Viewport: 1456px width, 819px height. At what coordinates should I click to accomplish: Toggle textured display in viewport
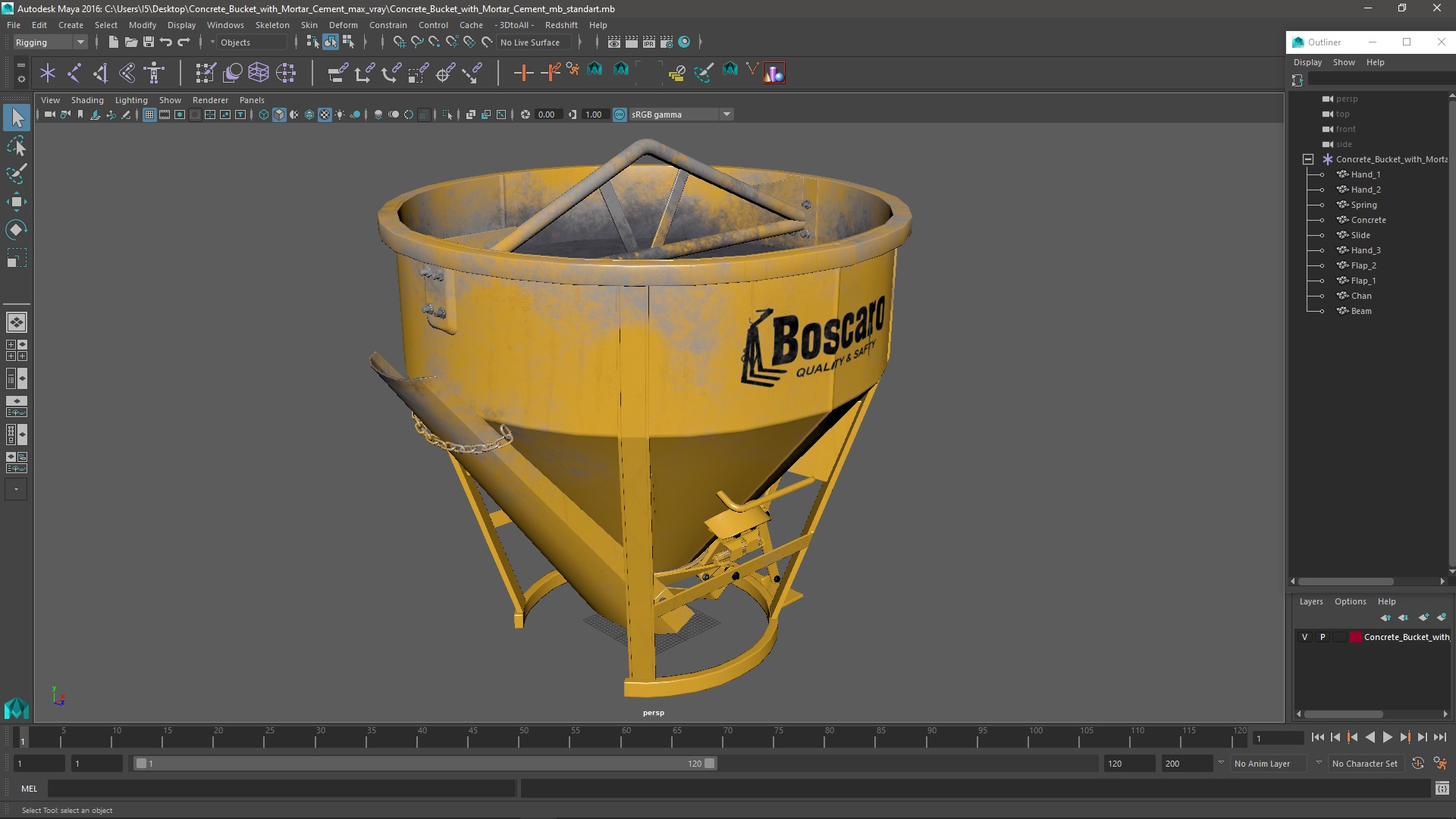click(x=325, y=115)
